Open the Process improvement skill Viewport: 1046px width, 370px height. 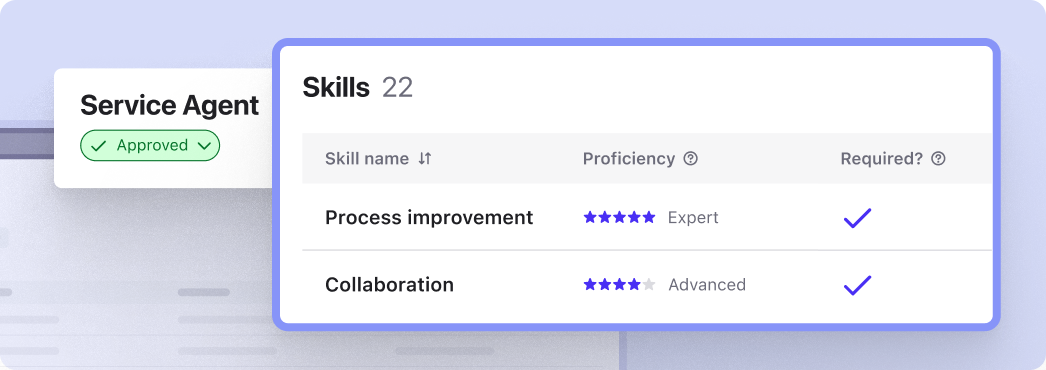(x=429, y=218)
